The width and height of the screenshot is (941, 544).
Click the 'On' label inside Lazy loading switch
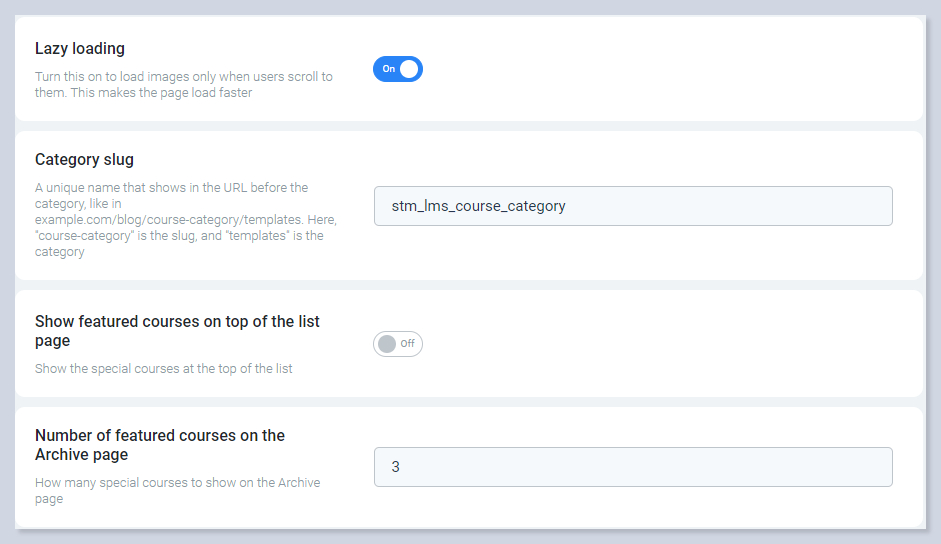388,69
